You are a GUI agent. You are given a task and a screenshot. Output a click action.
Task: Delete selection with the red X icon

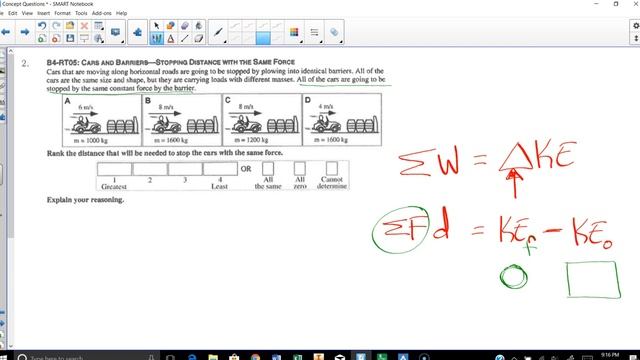pyautogui.click(x=84, y=26)
